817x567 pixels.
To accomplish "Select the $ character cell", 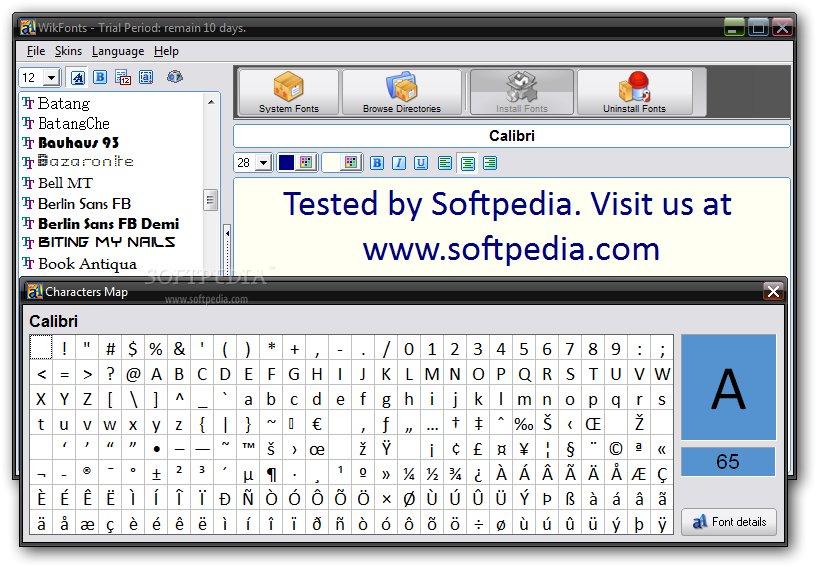I will [133, 349].
